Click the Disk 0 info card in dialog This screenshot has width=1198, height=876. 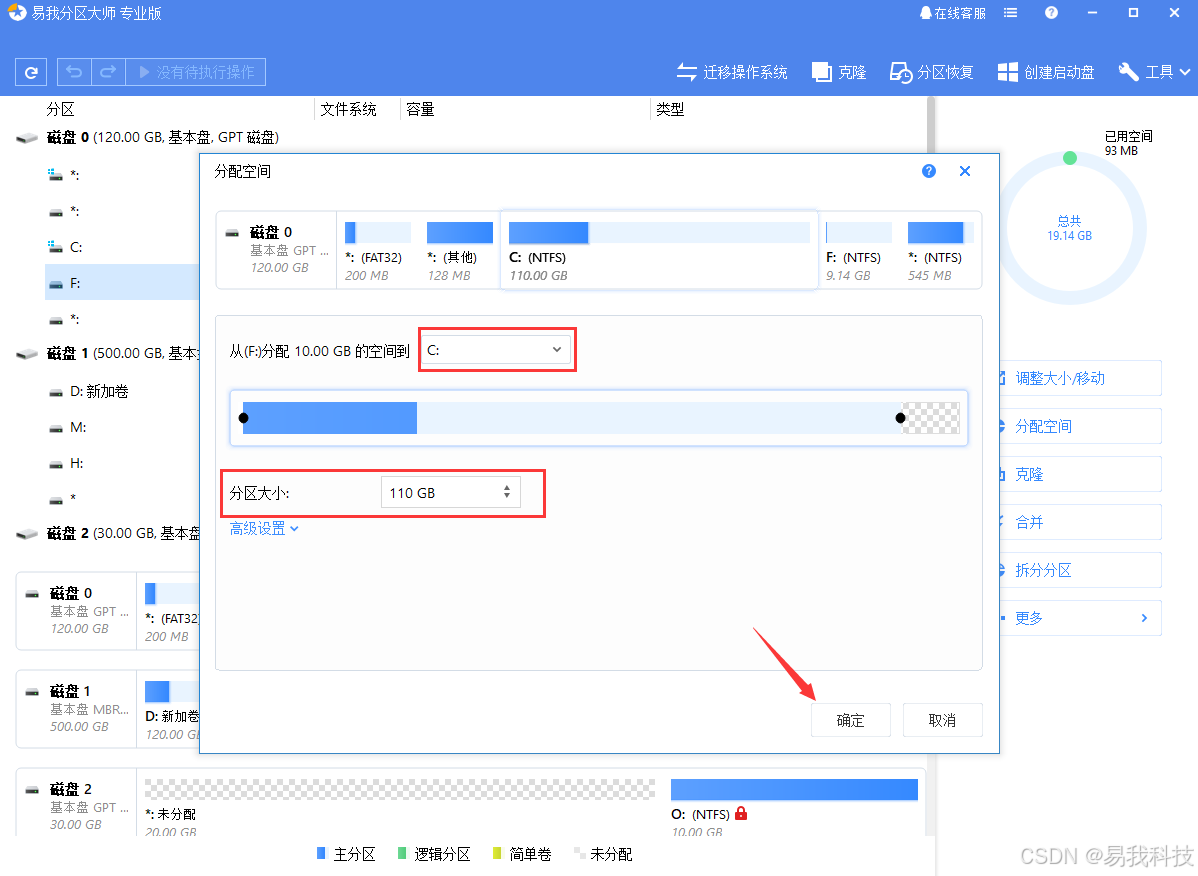point(277,251)
